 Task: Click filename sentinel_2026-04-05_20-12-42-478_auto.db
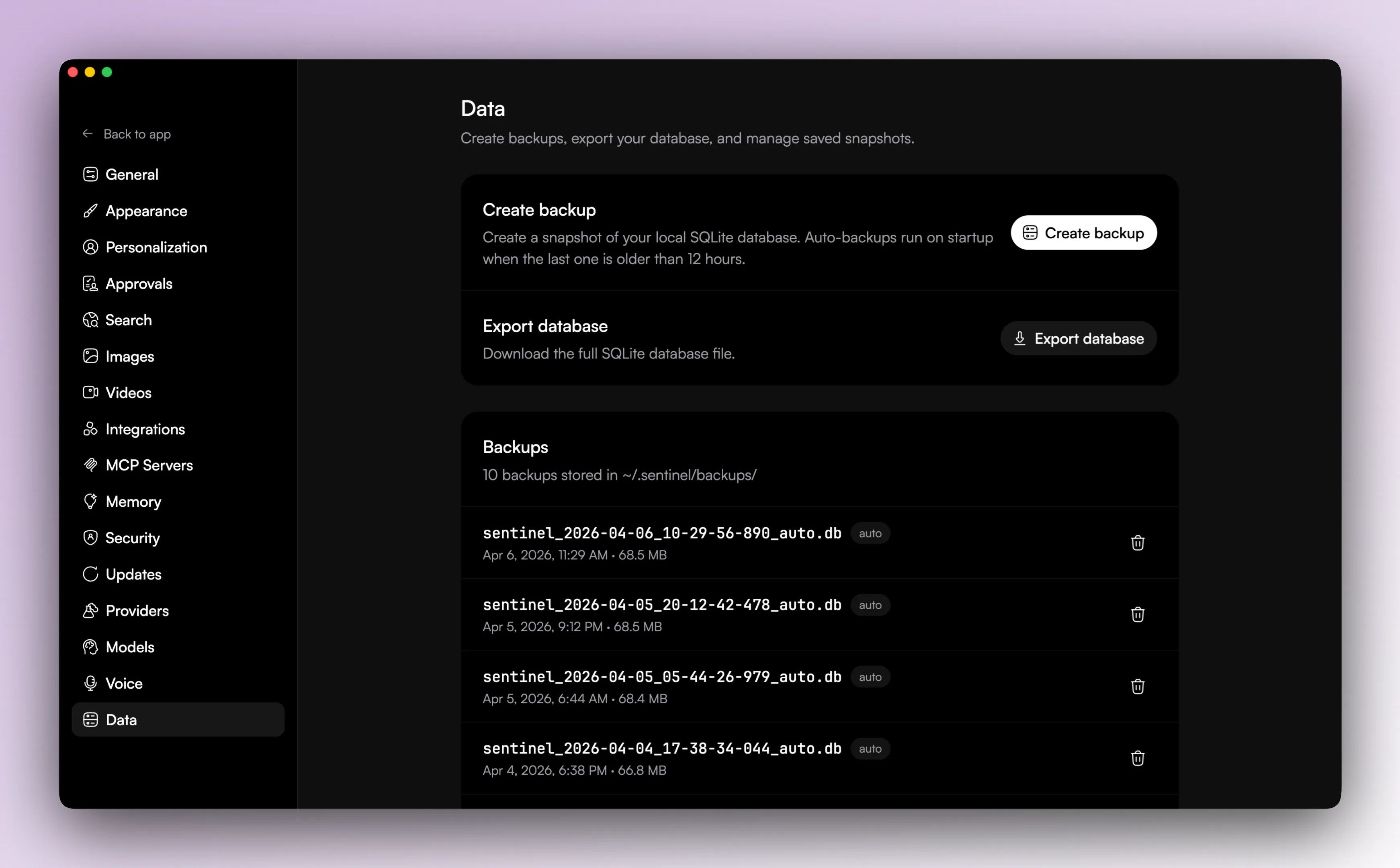(x=662, y=605)
